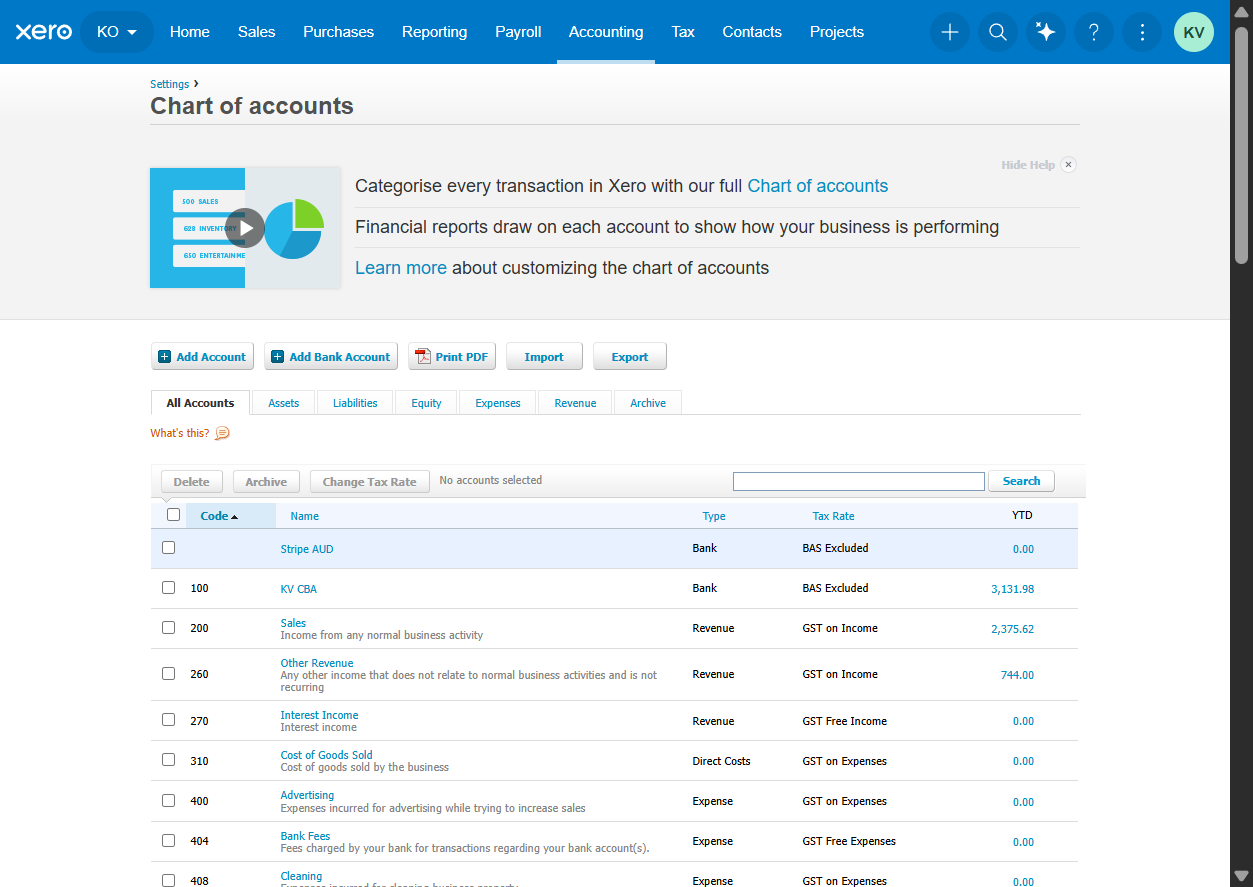Open the help question mark icon
This screenshot has height=887, width=1253.
[x=1094, y=32]
